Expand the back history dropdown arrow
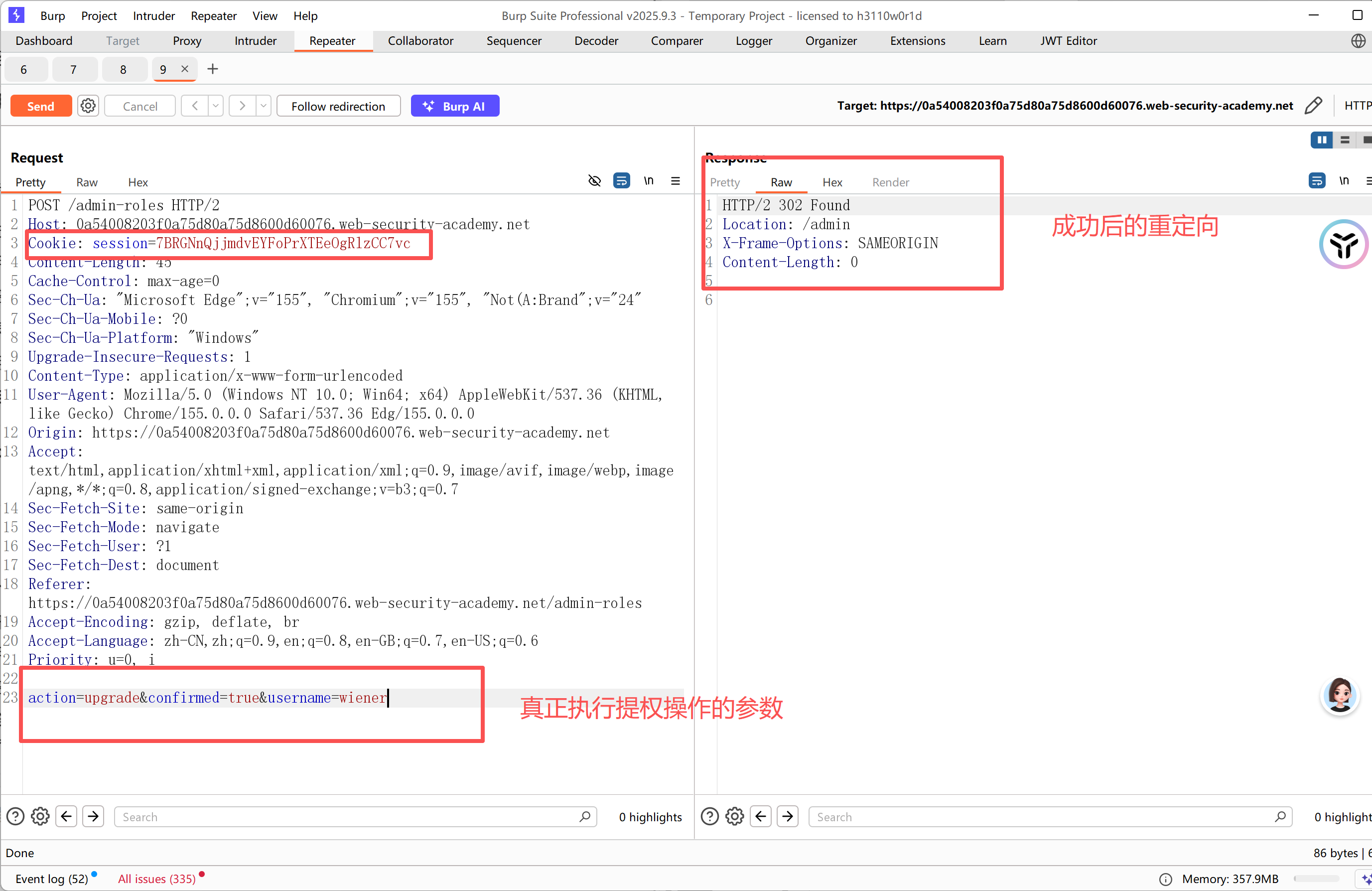Screen dimensions: 1372x891 (216, 106)
